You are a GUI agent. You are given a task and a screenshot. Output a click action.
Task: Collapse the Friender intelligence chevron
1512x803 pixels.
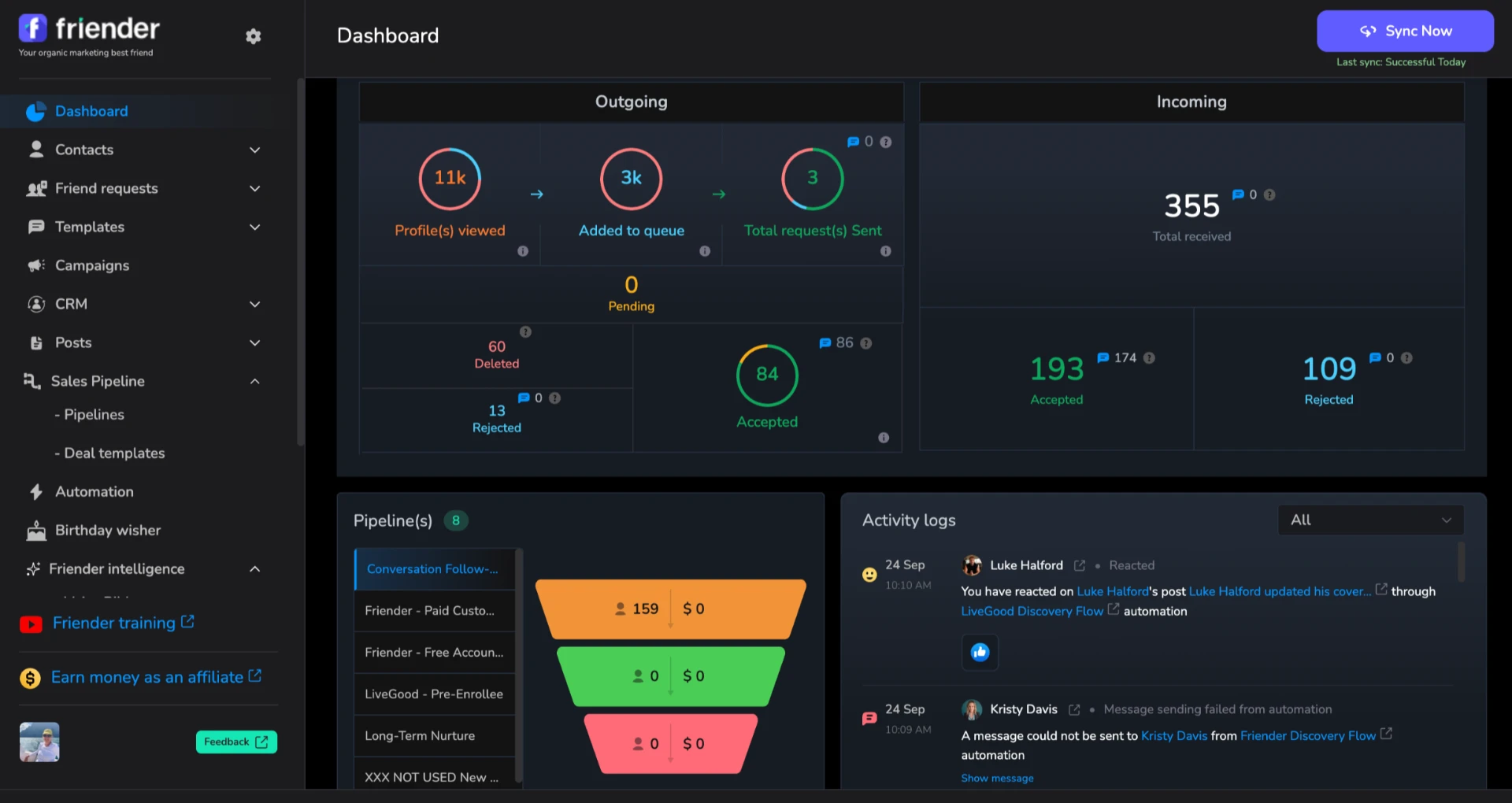click(x=254, y=569)
